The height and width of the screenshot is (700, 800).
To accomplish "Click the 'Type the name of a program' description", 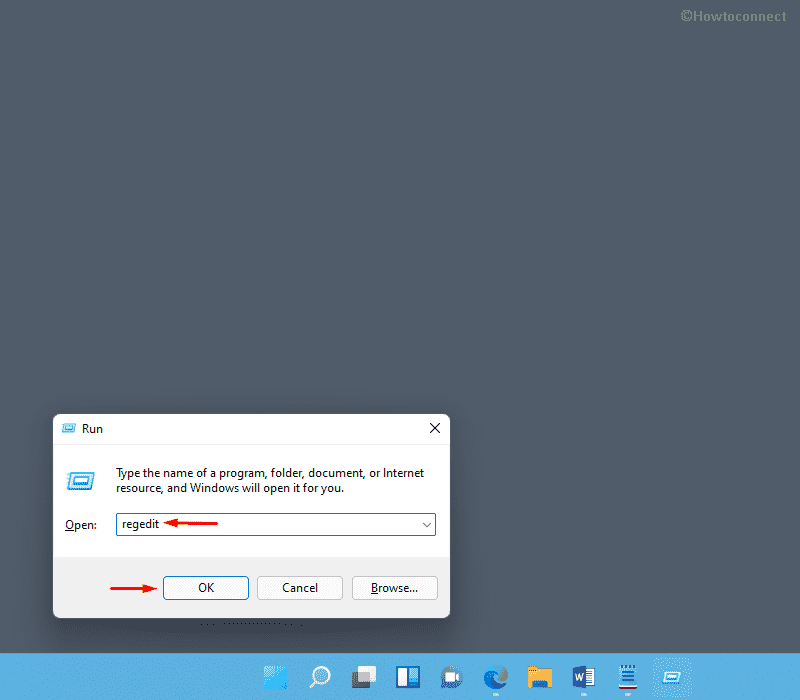I will tap(269, 480).
